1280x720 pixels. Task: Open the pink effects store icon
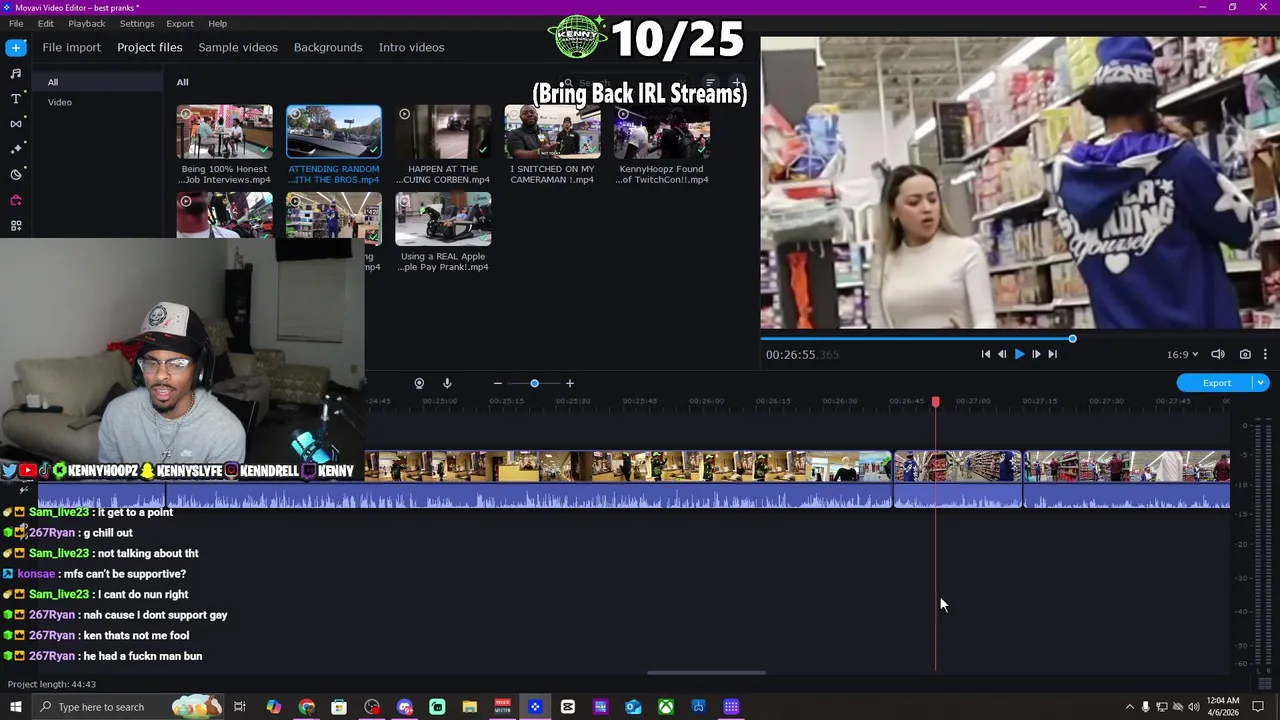[16, 200]
